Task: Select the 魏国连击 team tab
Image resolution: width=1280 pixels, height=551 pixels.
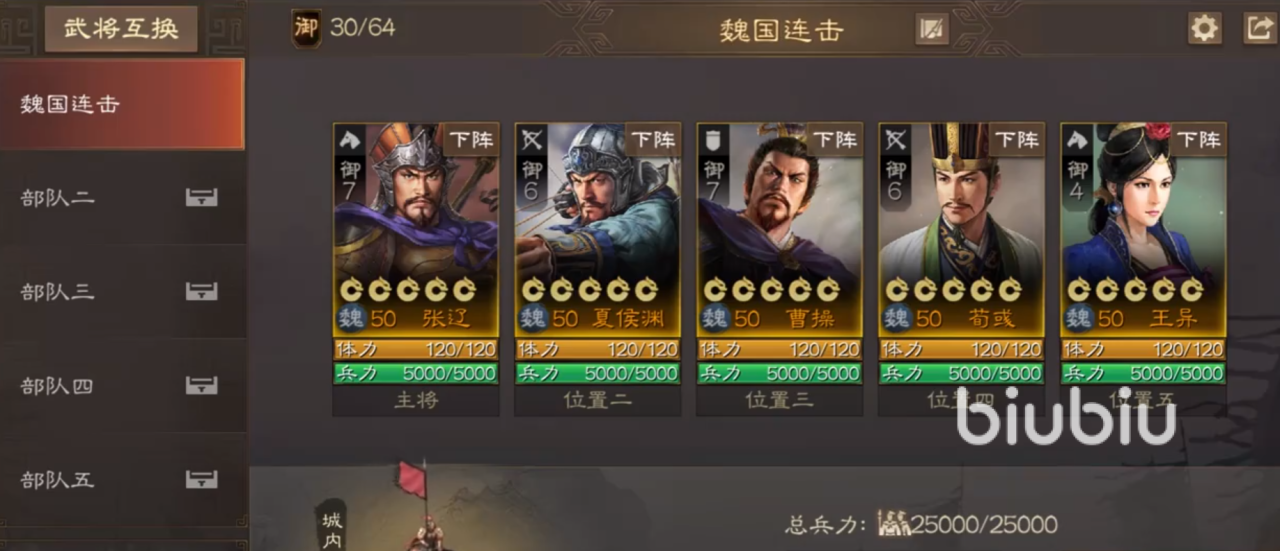Action: (122, 104)
